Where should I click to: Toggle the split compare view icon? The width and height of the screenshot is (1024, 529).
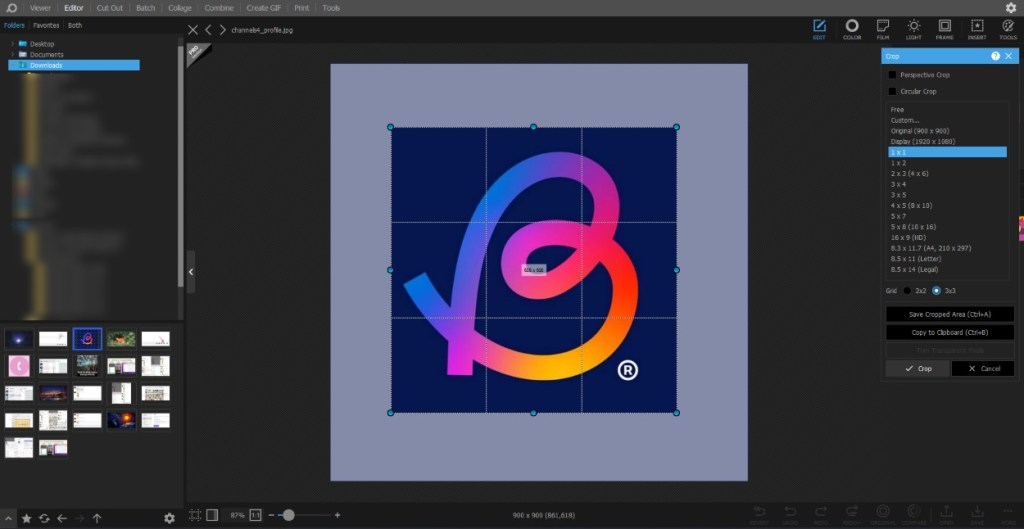tap(212, 515)
